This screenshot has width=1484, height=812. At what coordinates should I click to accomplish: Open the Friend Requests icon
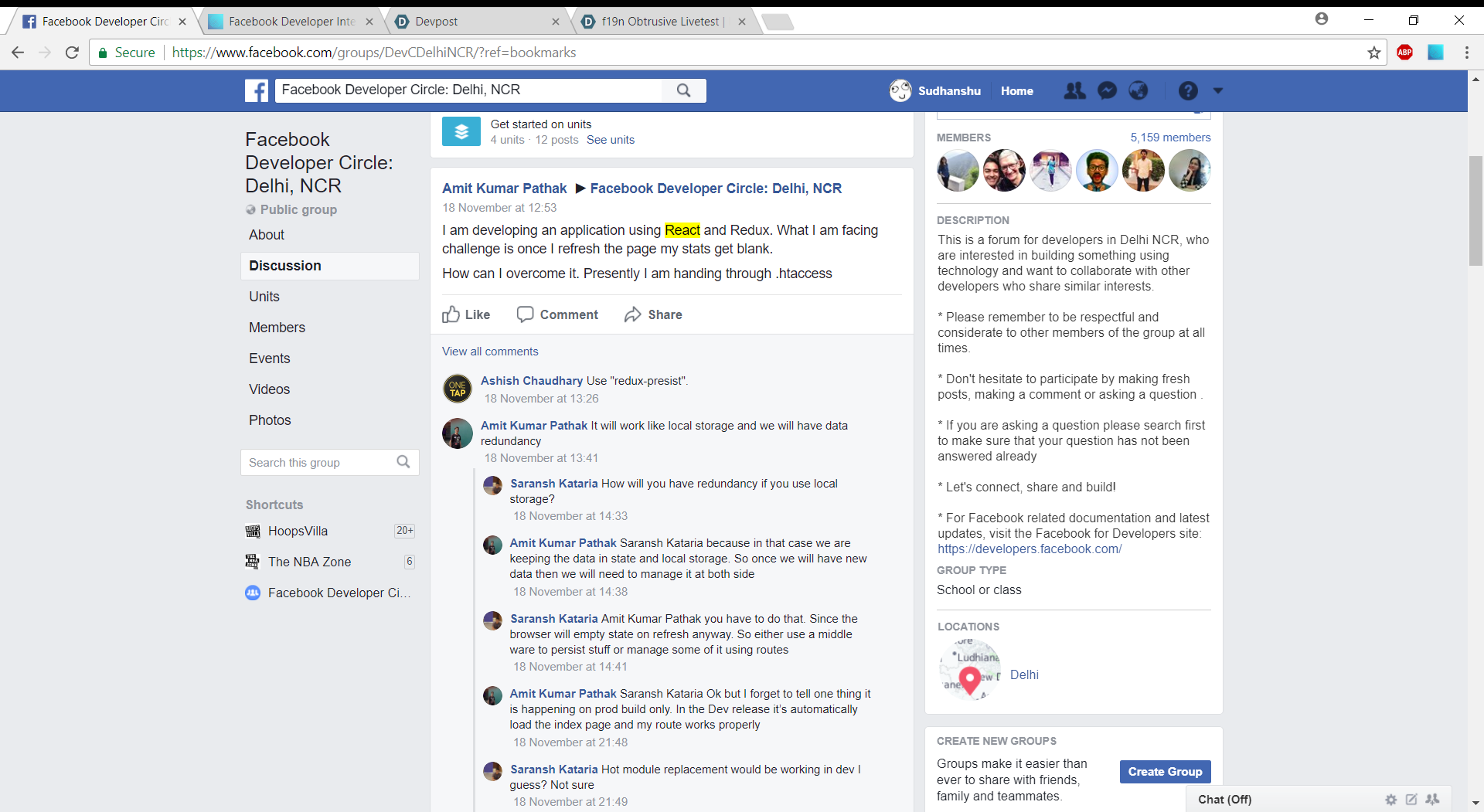[x=1074, y=90]
